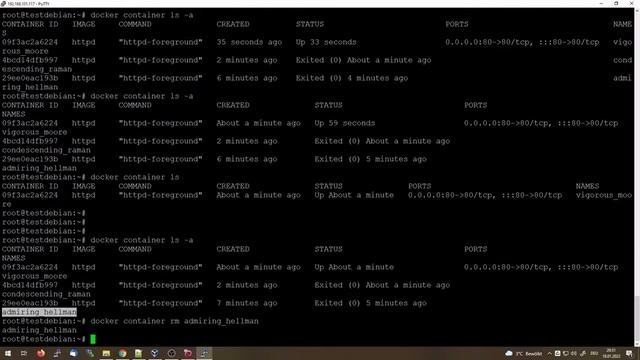Open Task View in the taskbar
640x360 pixels.
pyautogui.click(x=24, y=353)
